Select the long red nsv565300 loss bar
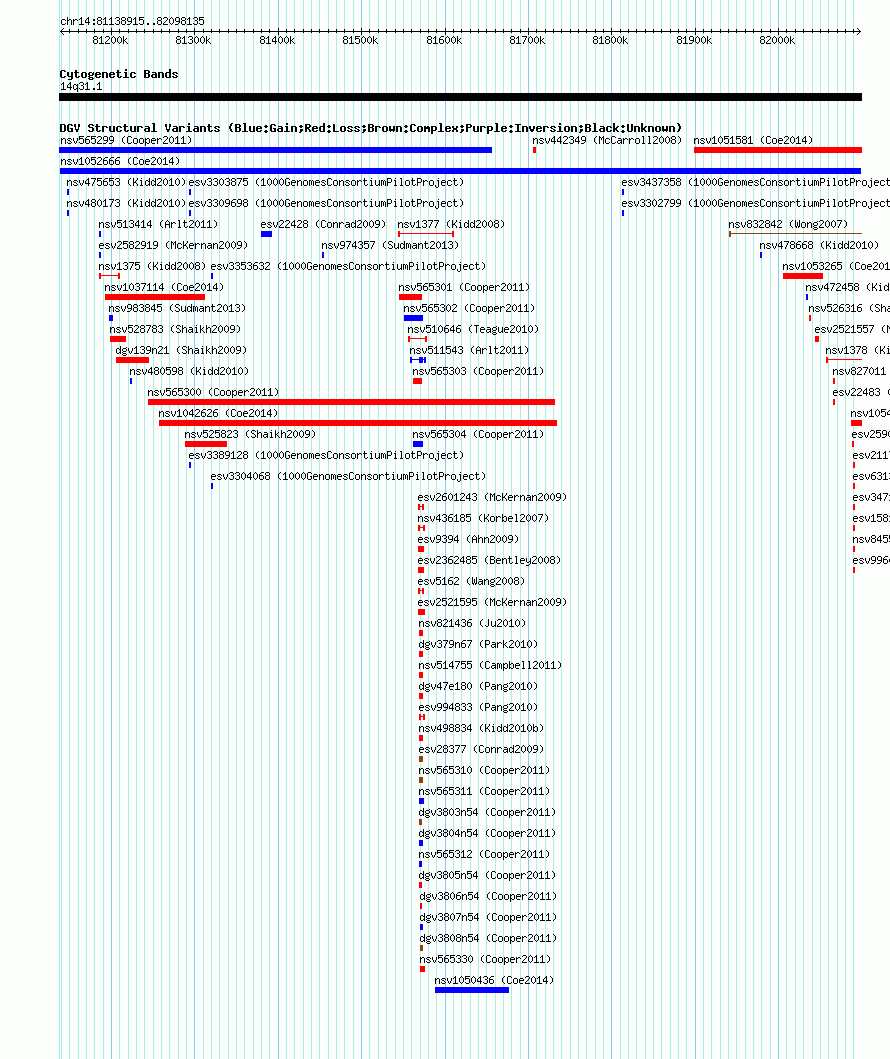 click(351, 402)
